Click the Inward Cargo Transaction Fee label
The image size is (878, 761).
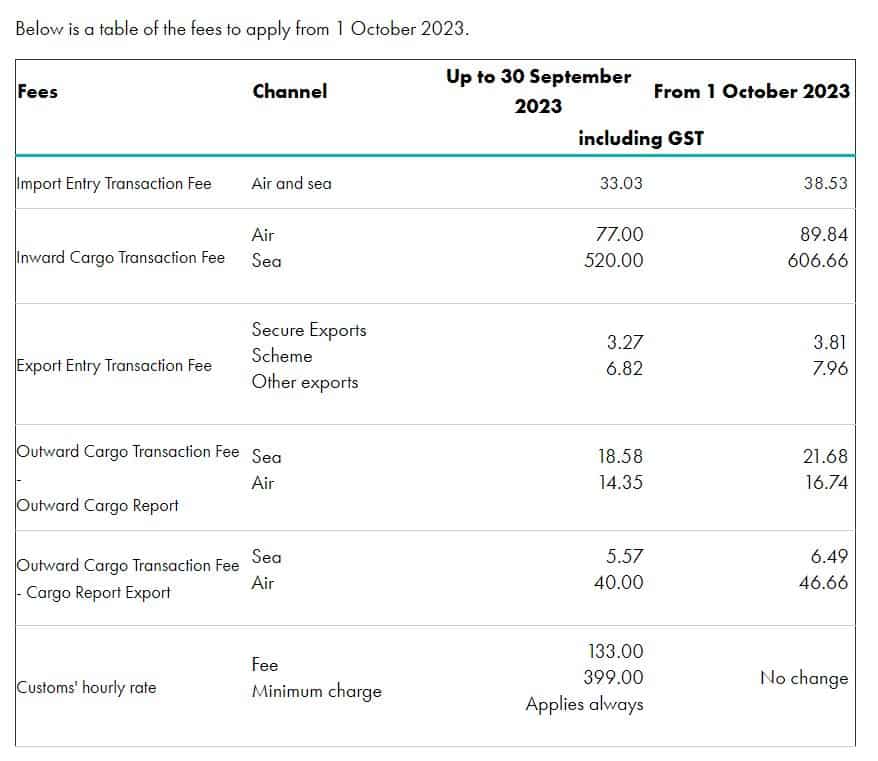pyautogui.click(x=120, y=258)
